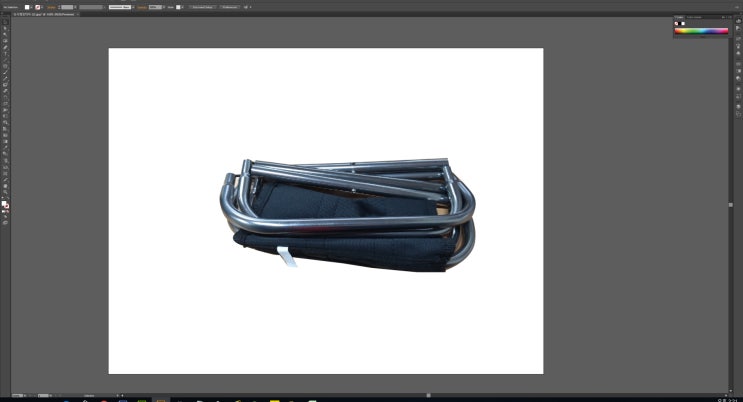Pick a color from the spectrum bar
This screenshot has width=743, height=402.
pos(701,31)
